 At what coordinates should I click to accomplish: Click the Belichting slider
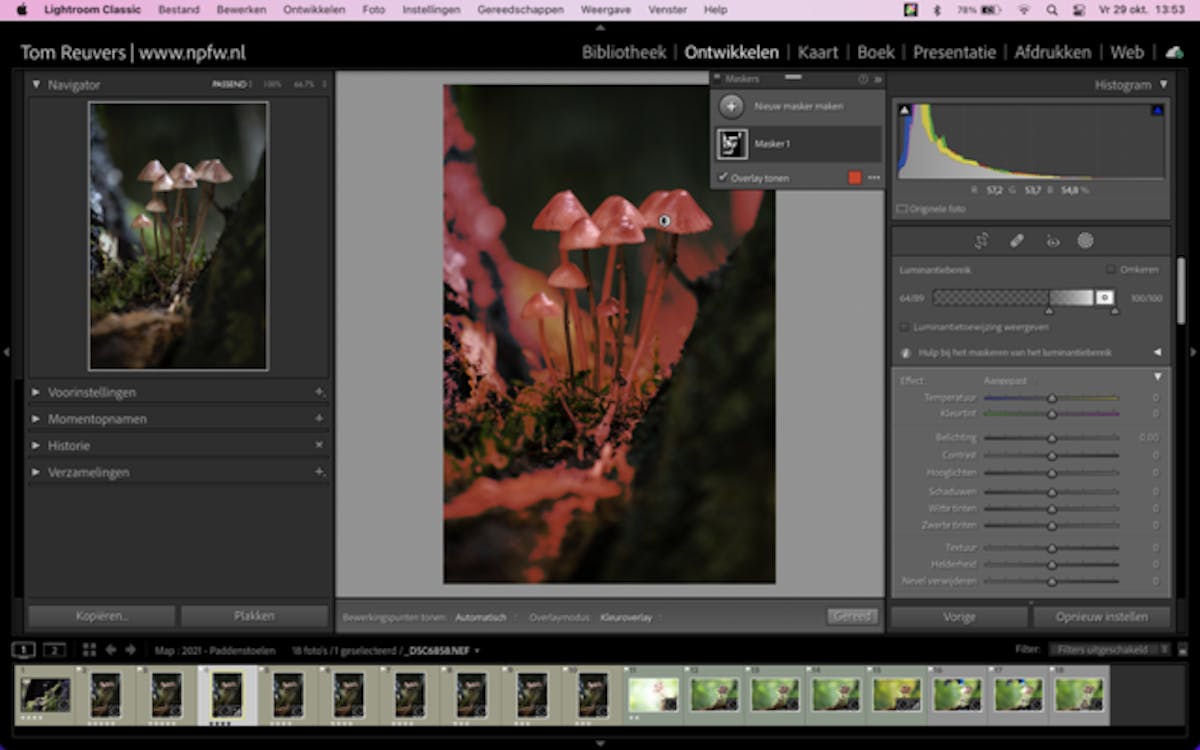point(1051,438)
